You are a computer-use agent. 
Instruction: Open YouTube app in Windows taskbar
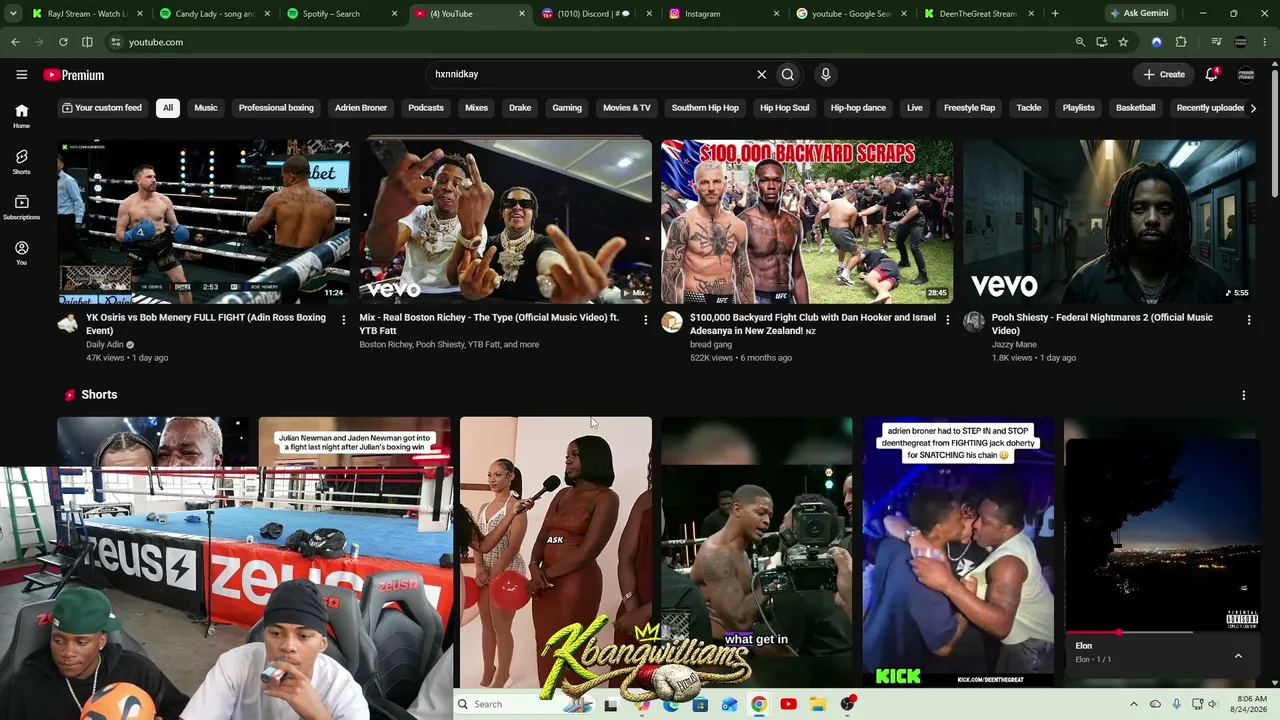pyautogui.click(x=788, y=704)
